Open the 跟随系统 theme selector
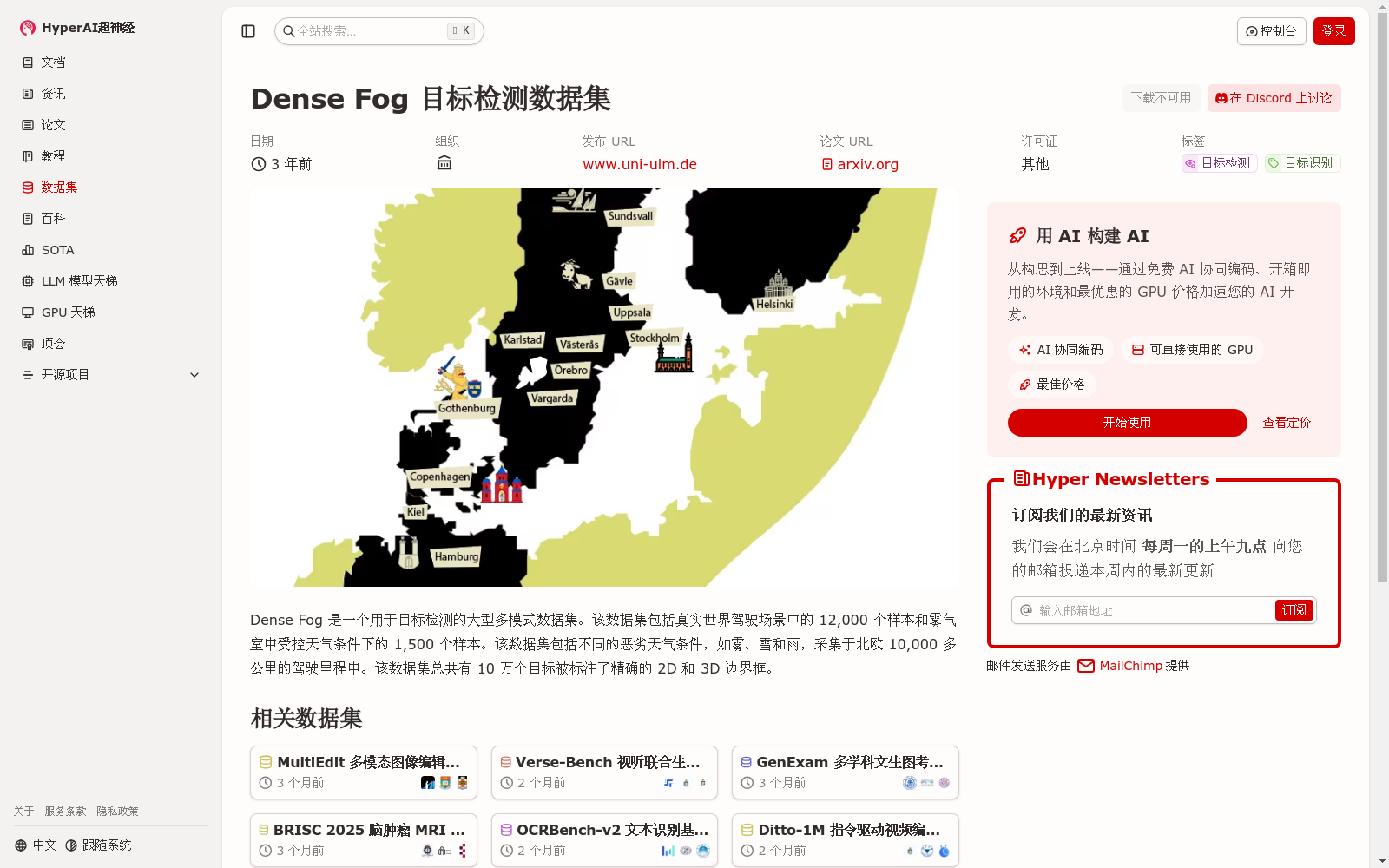 coord(98,845)
